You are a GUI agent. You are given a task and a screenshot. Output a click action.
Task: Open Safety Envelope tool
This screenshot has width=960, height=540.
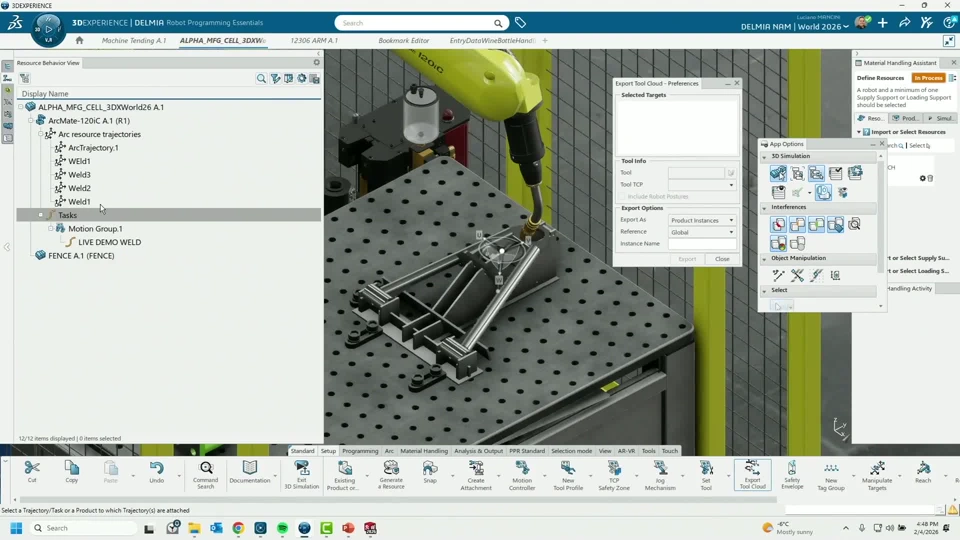(x=792, y=475)
